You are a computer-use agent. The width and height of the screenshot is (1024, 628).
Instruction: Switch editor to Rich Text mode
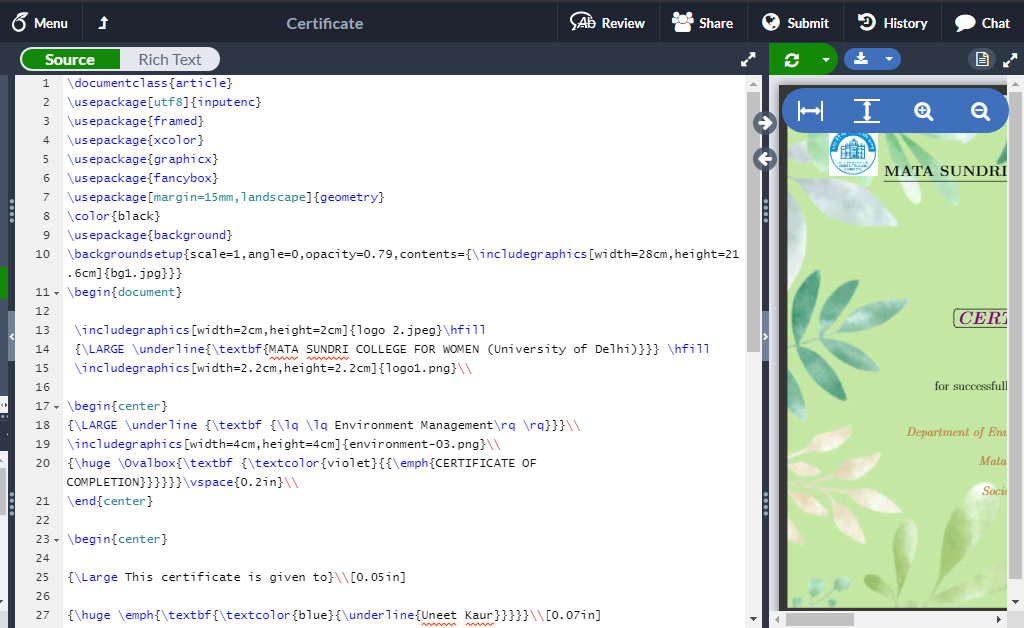coord(170,59)
